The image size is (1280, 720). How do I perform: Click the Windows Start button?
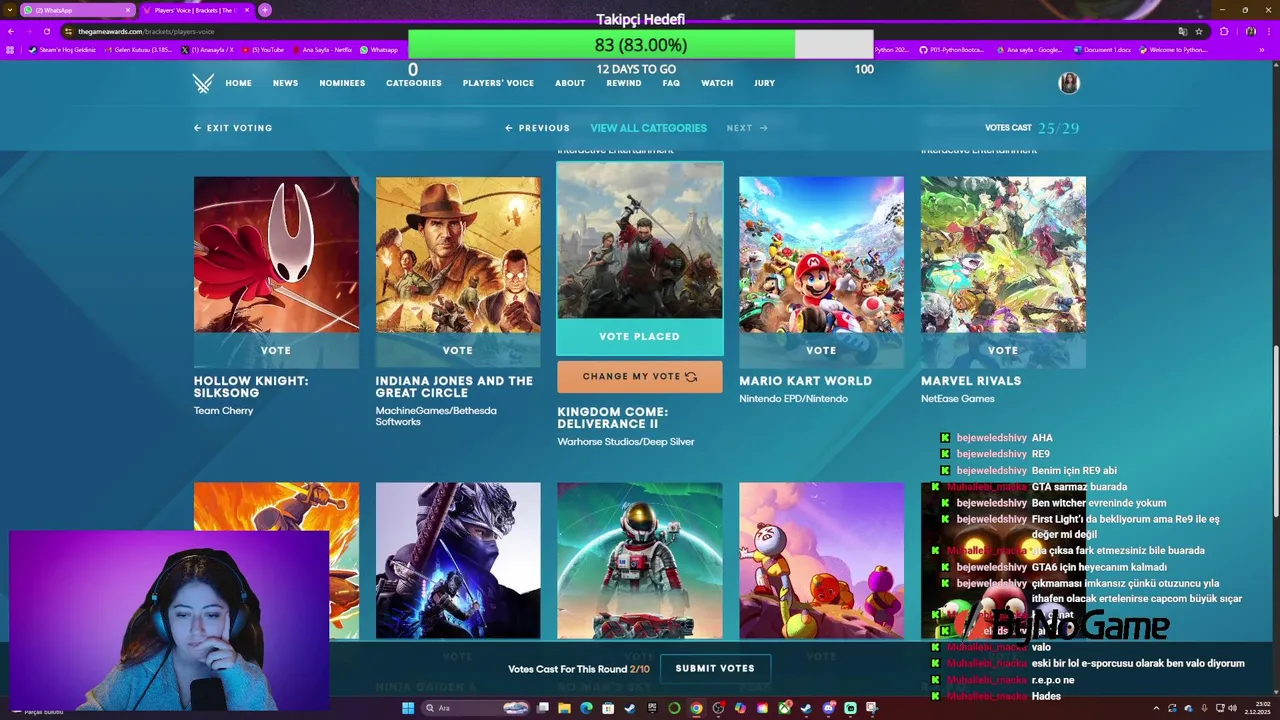(408, 708)
